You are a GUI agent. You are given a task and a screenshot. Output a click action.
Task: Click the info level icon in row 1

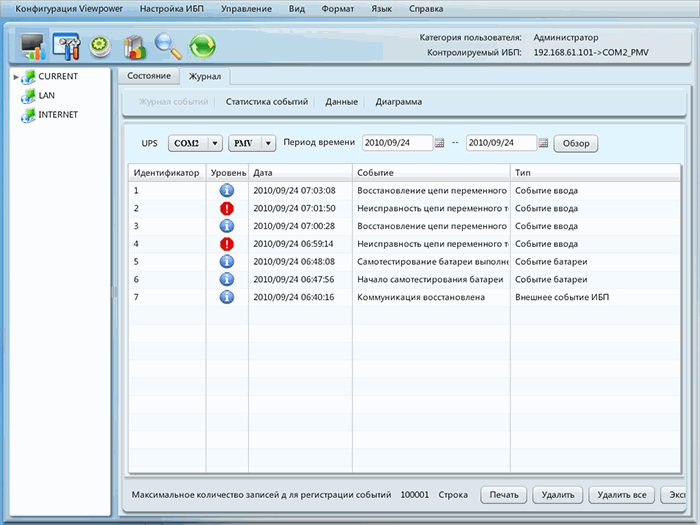click(227, 191)
